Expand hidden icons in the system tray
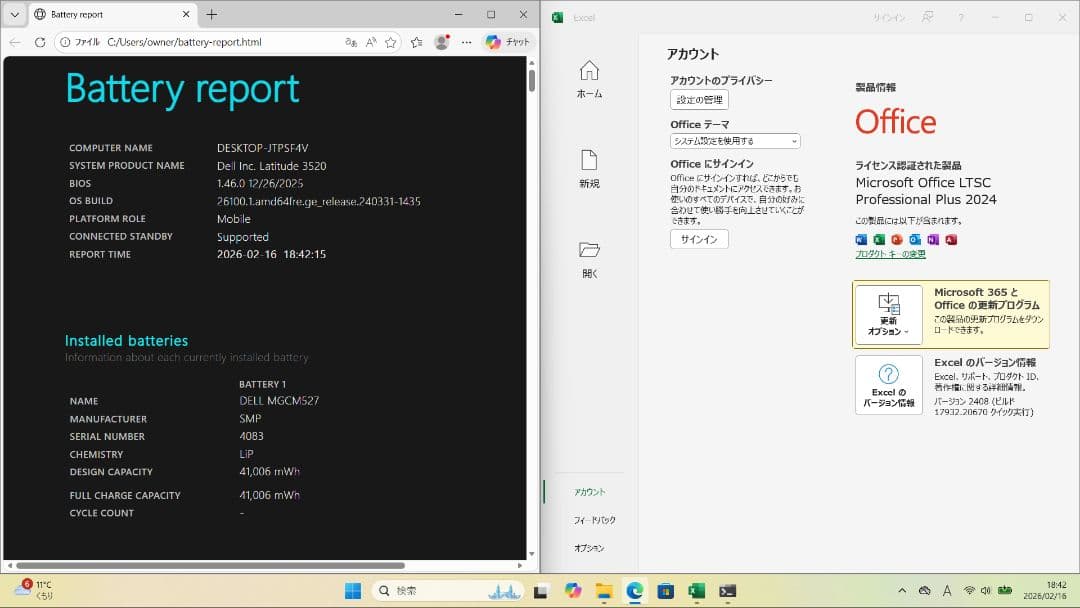1080x608 pixels. (x=901, y=590)
